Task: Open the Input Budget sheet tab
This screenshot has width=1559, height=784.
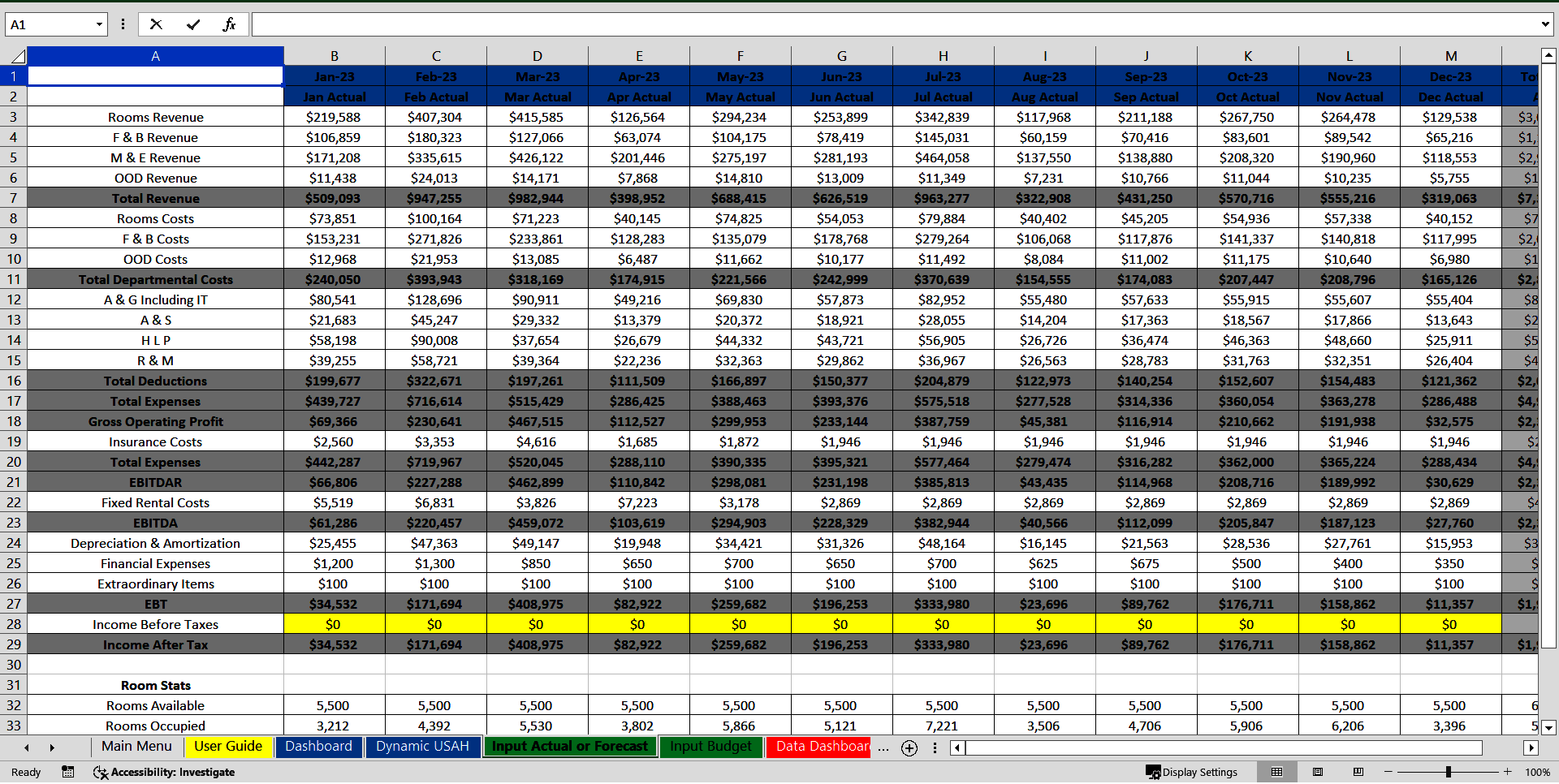Action: [711, 747]
